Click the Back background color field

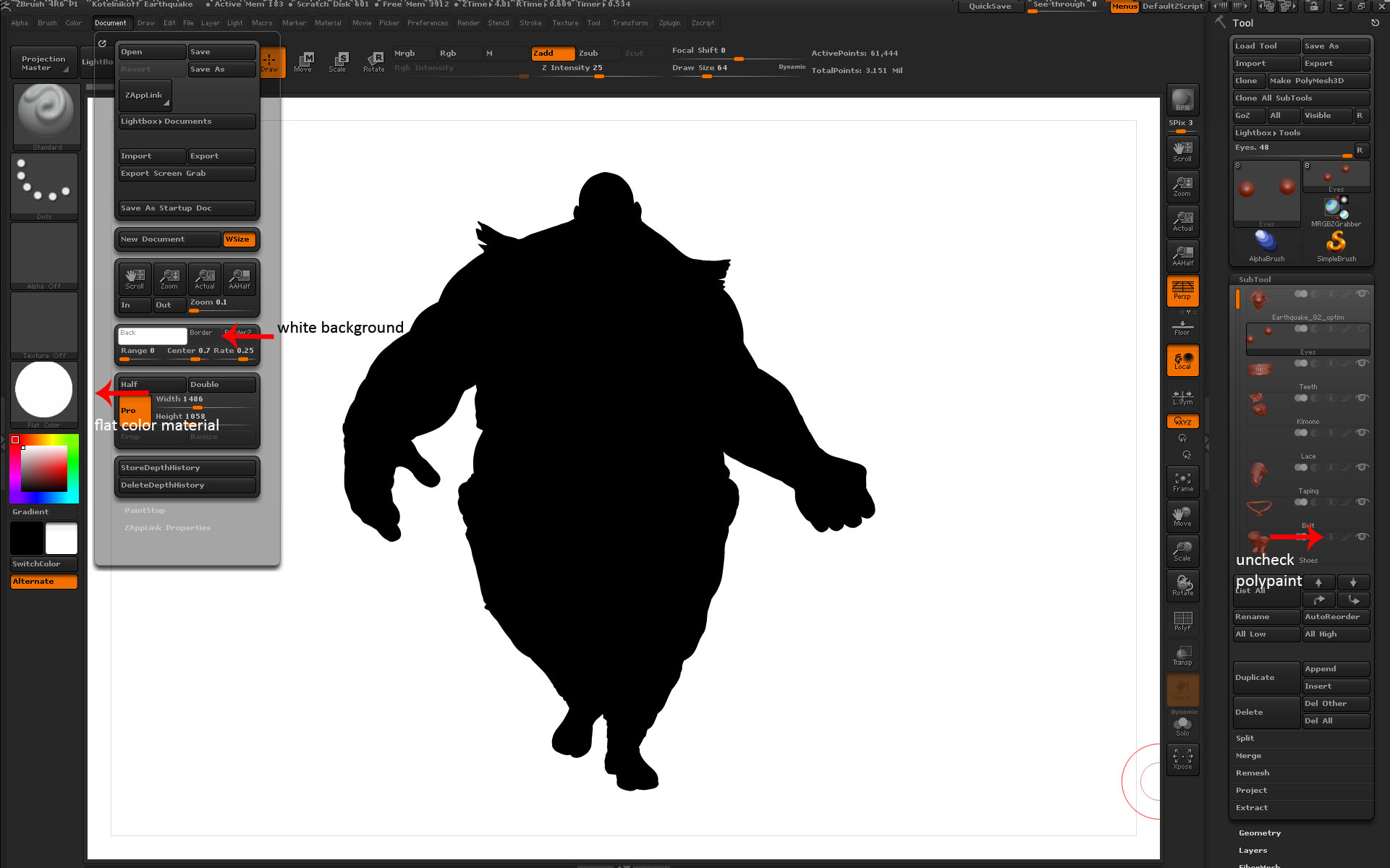[153, 336]
